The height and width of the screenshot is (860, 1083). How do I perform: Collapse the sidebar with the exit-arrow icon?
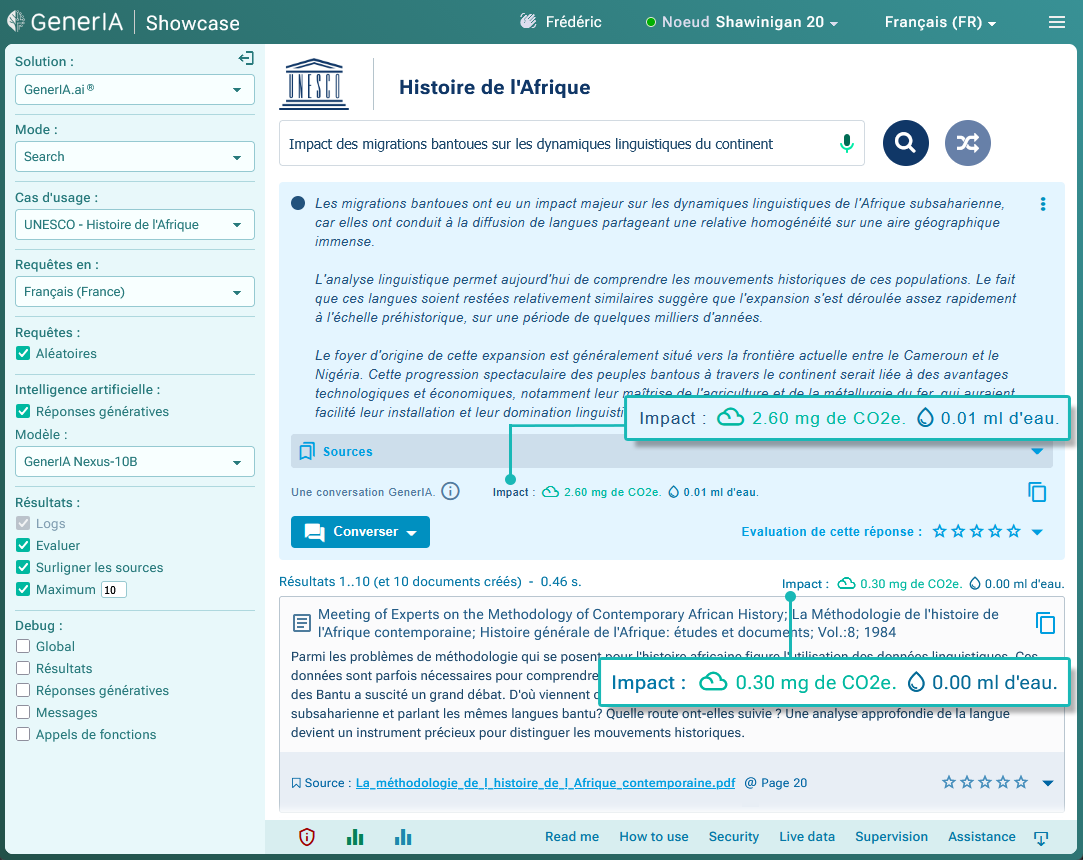246,59
